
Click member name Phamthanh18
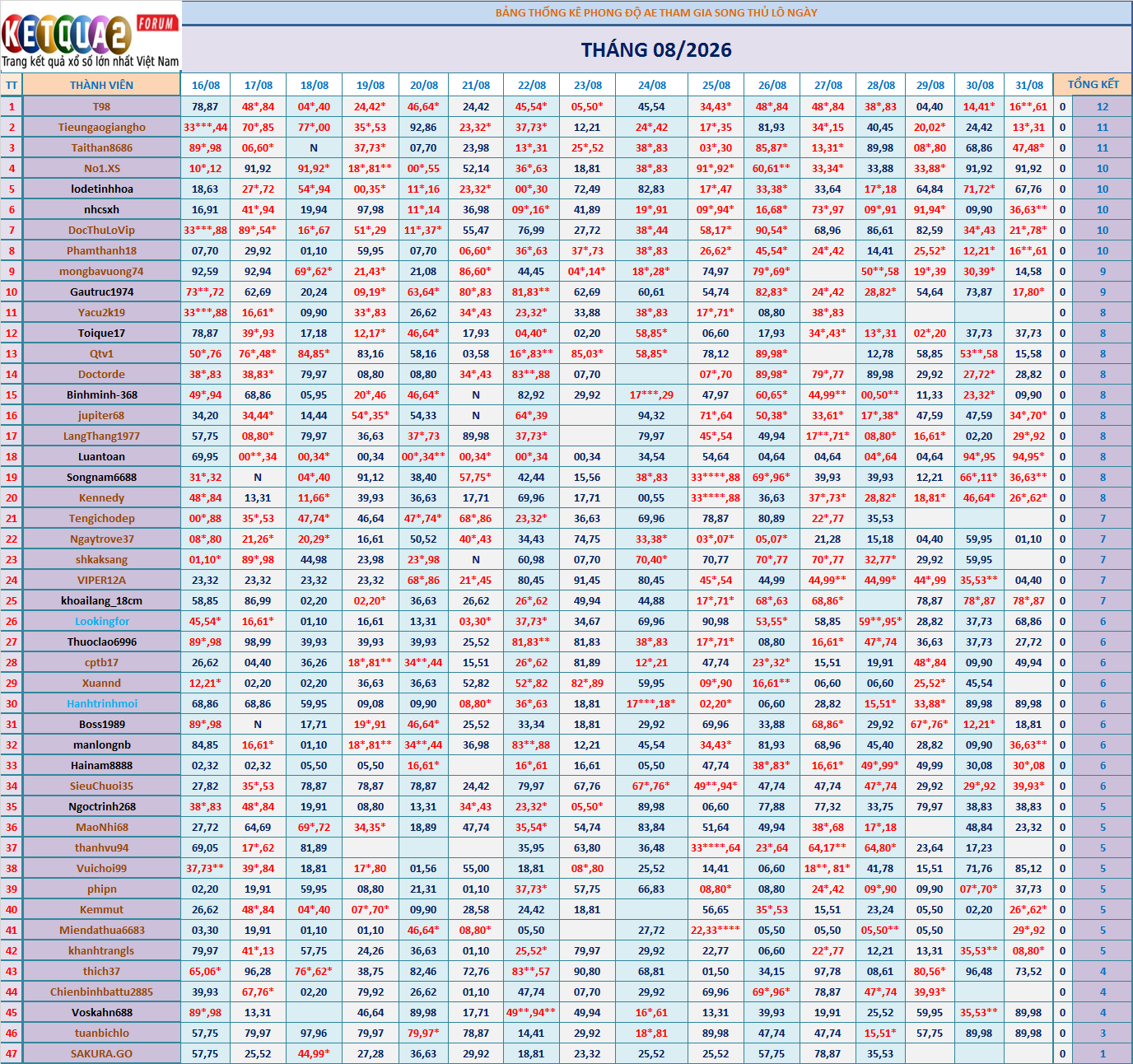(101, 250)
